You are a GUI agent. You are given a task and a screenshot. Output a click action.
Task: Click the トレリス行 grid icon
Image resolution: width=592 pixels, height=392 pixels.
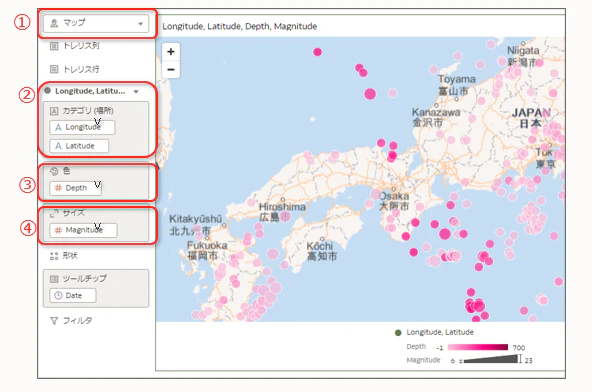tap(54, 69)
